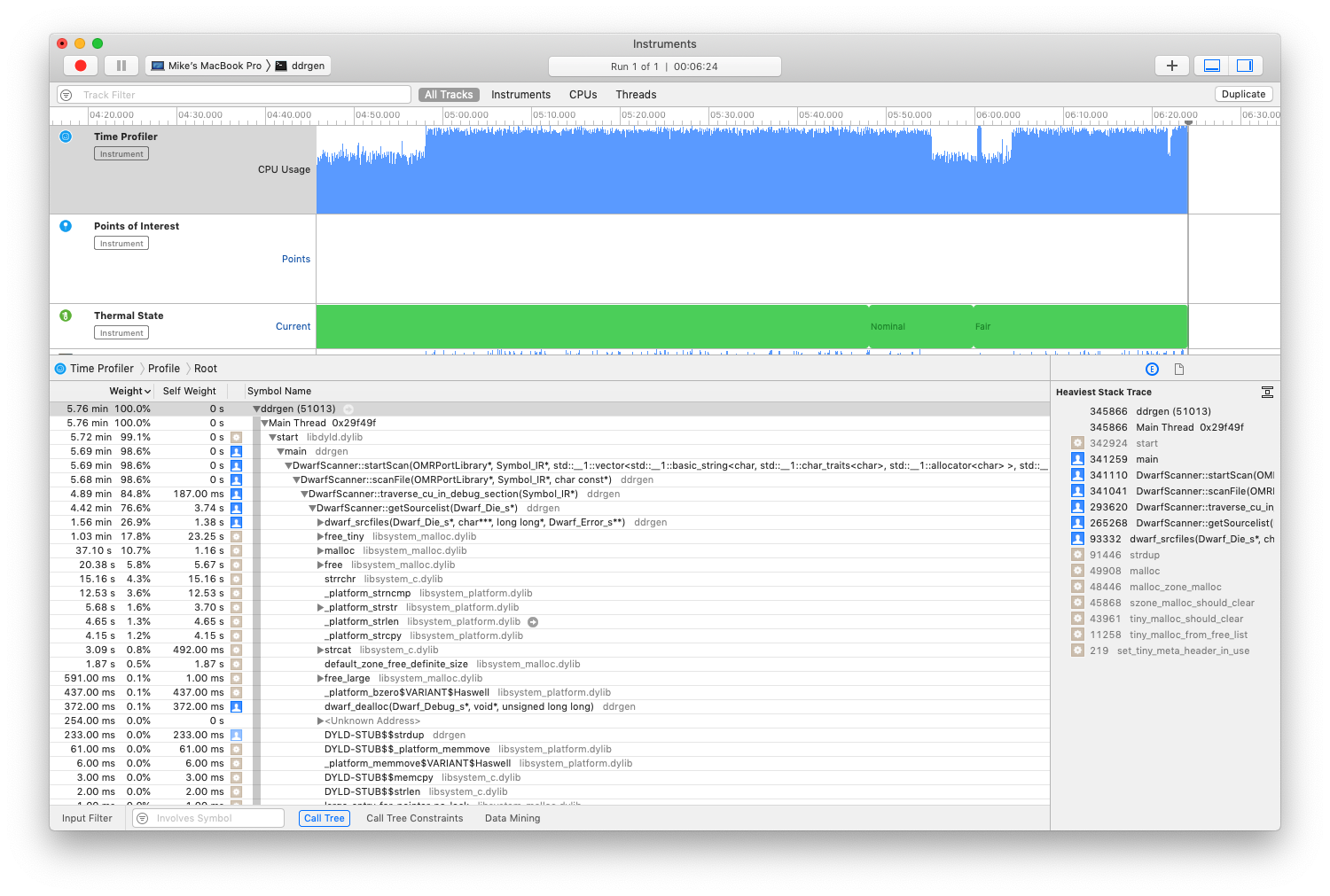Select the Points of Interest instrument icon

click(x=66, y=226)
